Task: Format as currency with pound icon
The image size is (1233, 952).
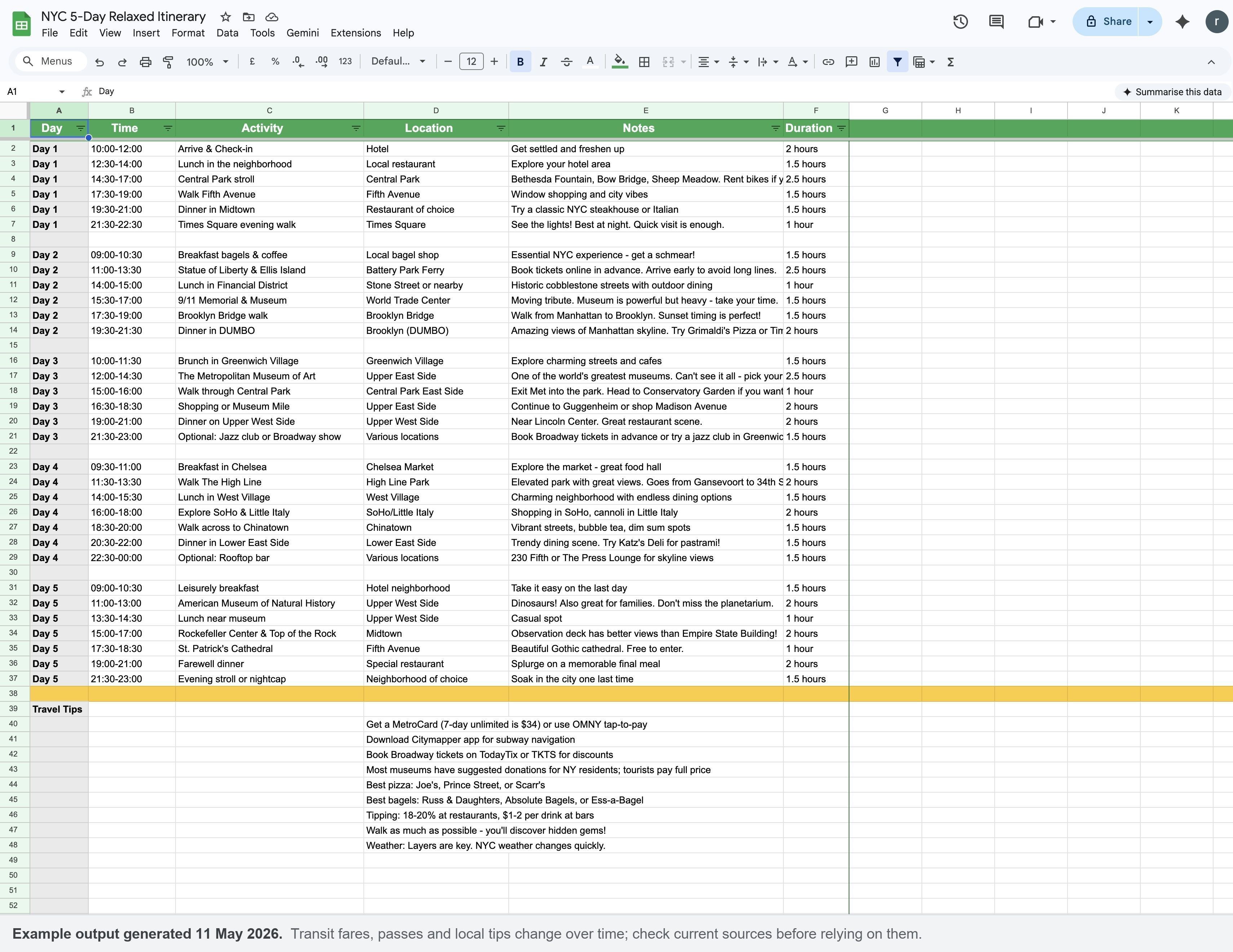Action: (x=252, y=62)
